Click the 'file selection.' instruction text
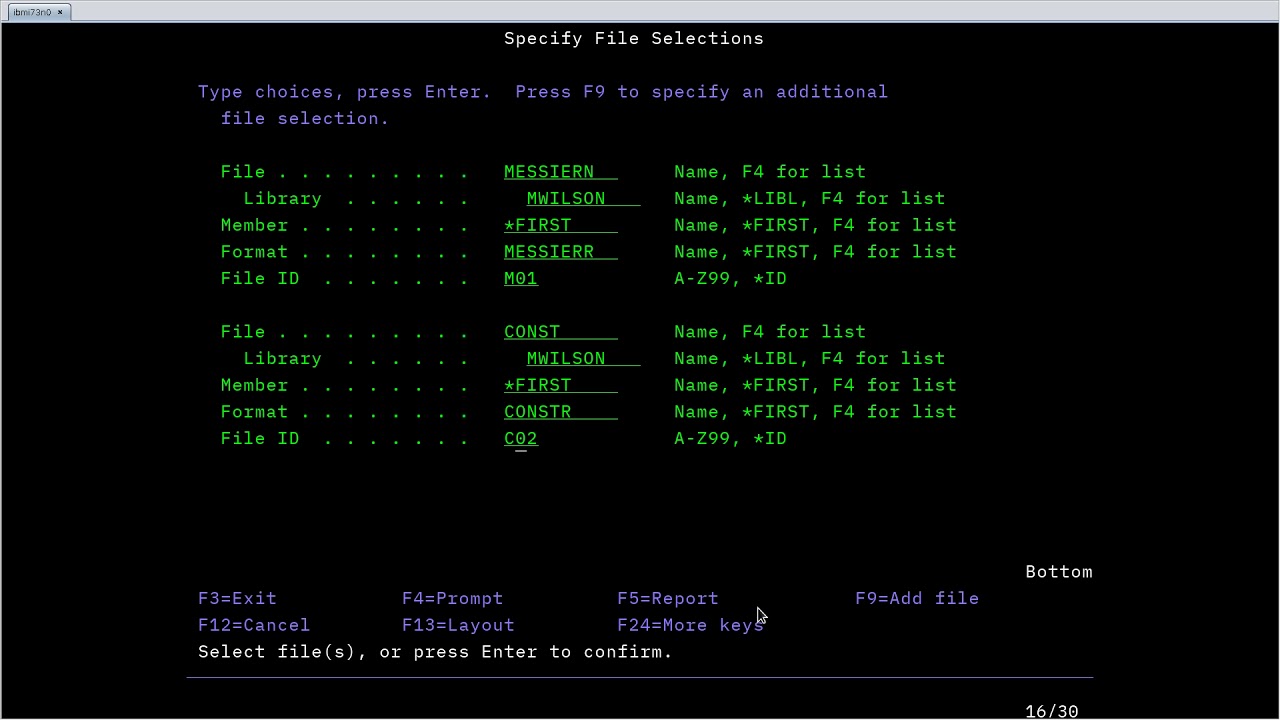The width and height of the screenshot is (1280, 720). 305,119
